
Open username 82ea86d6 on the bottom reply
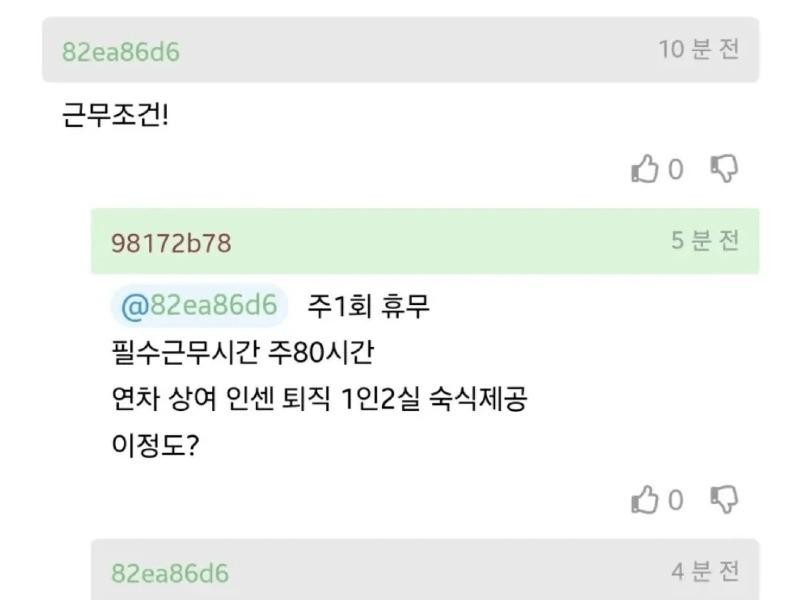pos(170,573)
